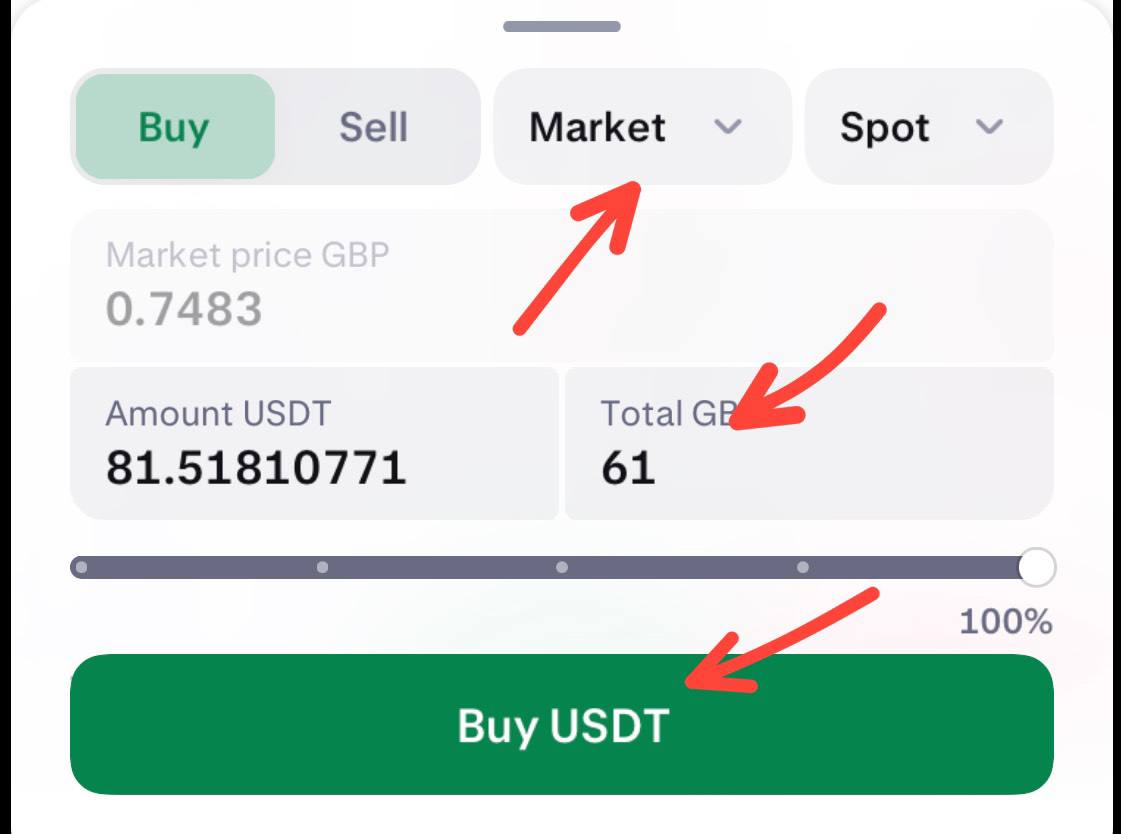Screen dimensions: 1121x834
Task: Set the slider to the 25% dot
Action: coord(322,567)
